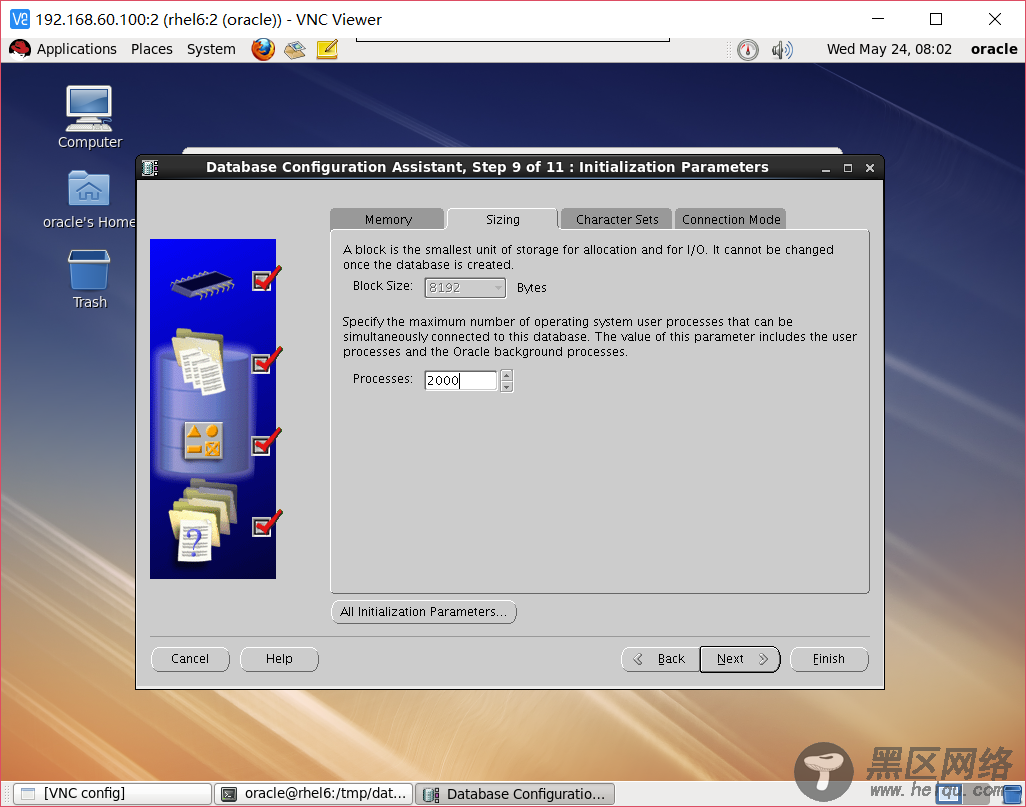Switch to the Character Sets tab
Viewport: 1026px width, 807px height.
coord(616,219)
